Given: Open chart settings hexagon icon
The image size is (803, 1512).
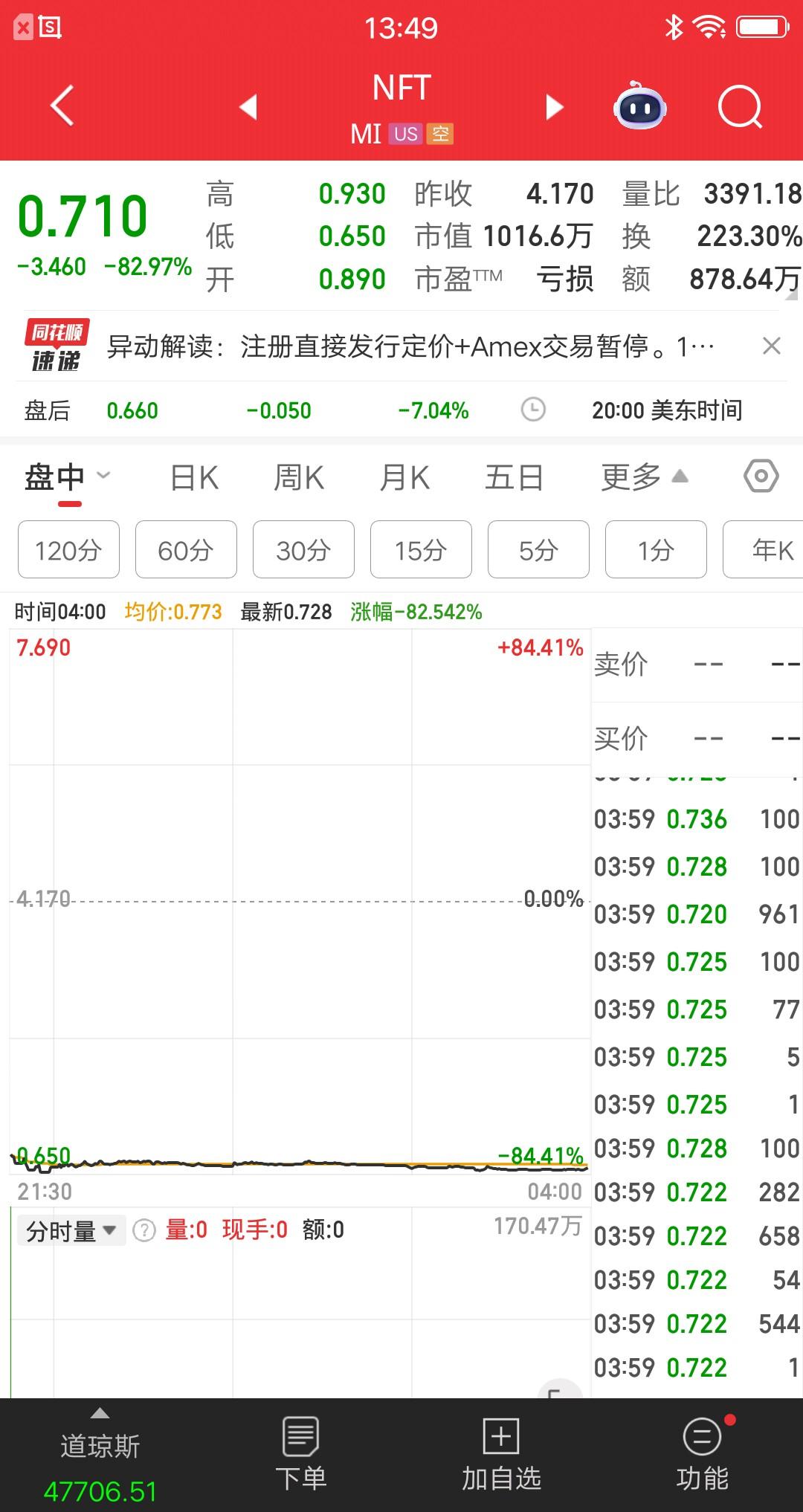Looking at the screenshot, I should tap(761, 476).
